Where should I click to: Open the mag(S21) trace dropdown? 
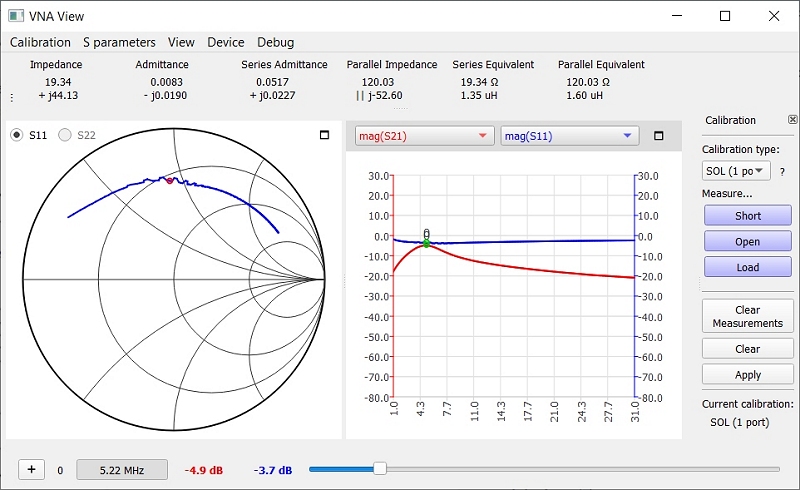tap(425, 135)
